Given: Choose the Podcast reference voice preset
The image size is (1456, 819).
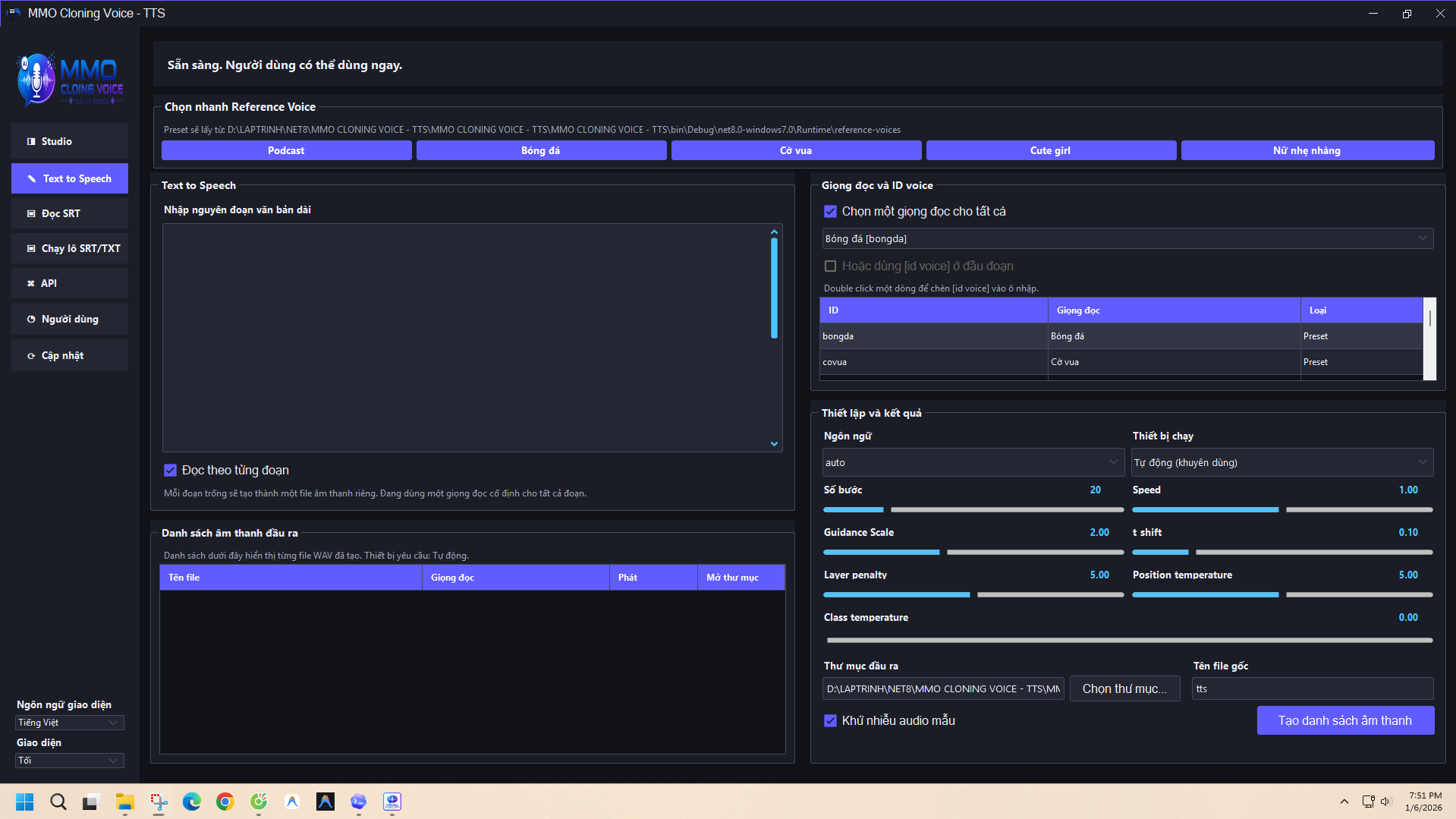Looking at the screenshot, I should (286, 150).
